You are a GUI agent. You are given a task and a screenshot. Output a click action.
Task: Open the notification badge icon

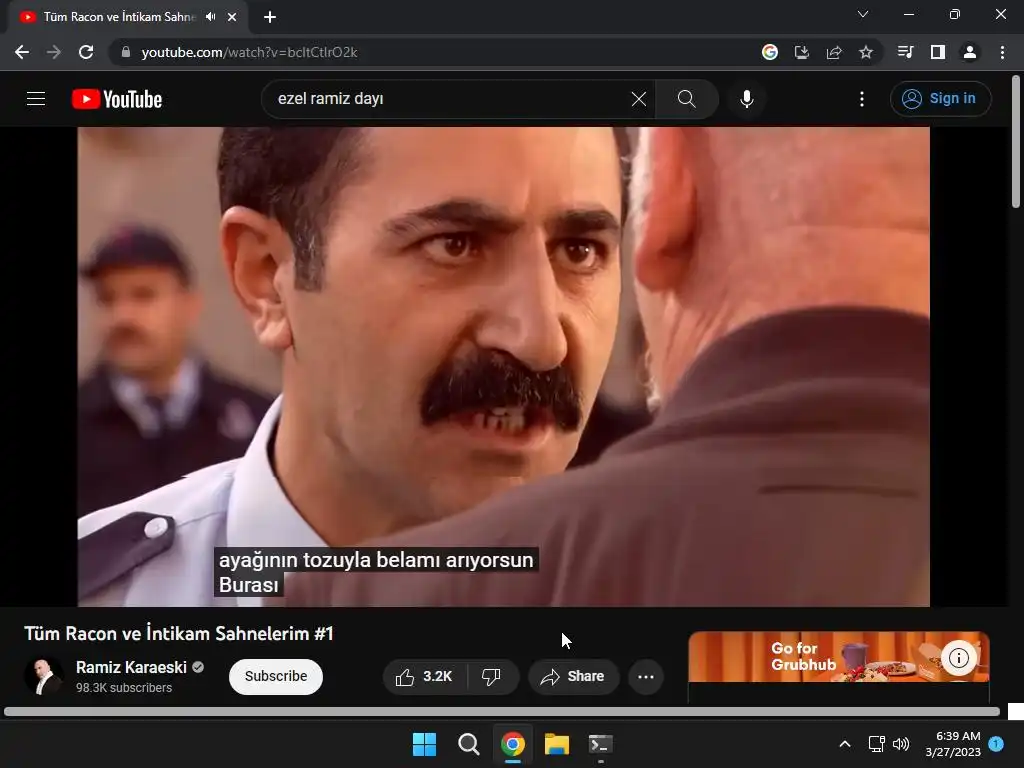(996, 744)
